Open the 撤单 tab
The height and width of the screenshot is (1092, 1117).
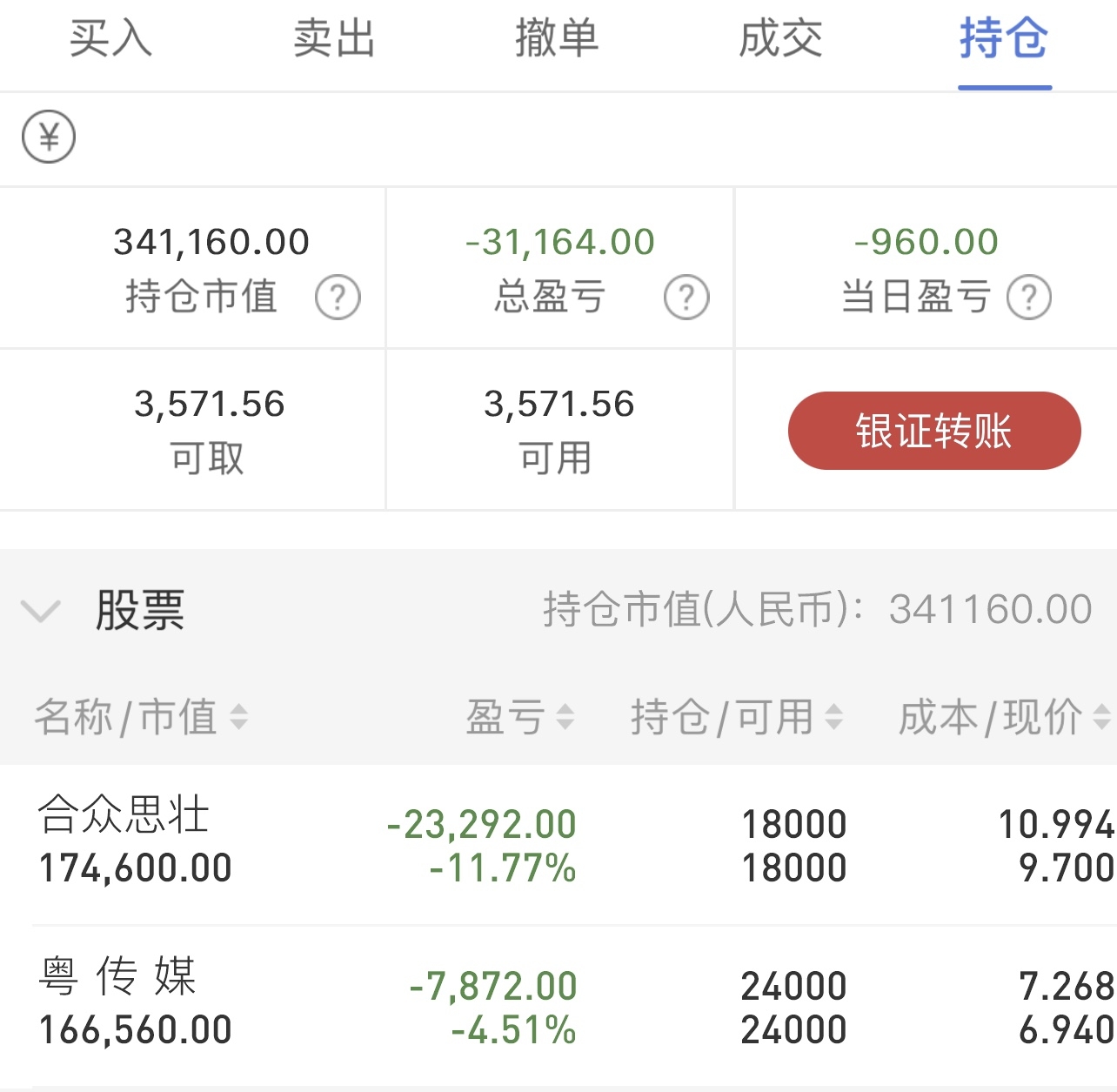[558, 39]
